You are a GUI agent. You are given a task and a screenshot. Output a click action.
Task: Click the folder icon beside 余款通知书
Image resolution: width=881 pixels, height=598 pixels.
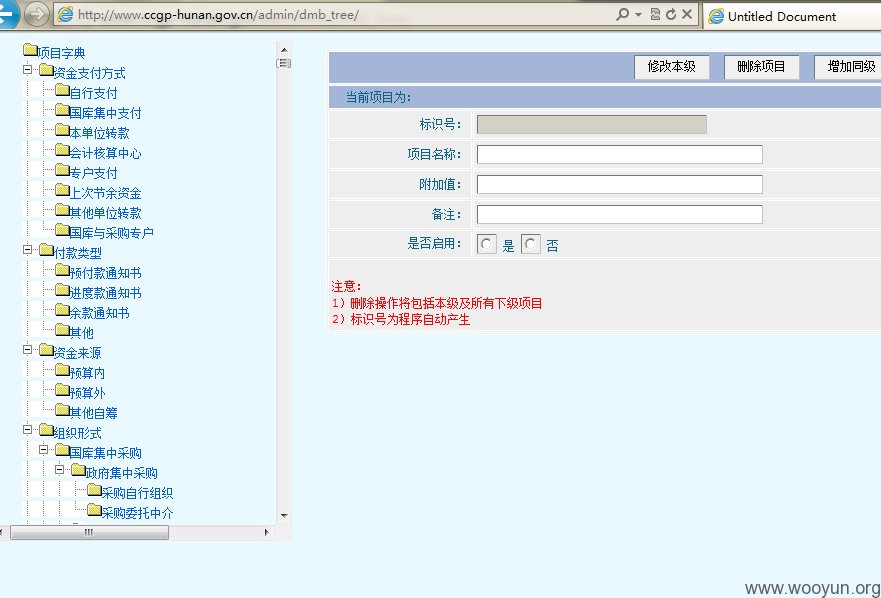pyautogui.click(x=62, y=310)
